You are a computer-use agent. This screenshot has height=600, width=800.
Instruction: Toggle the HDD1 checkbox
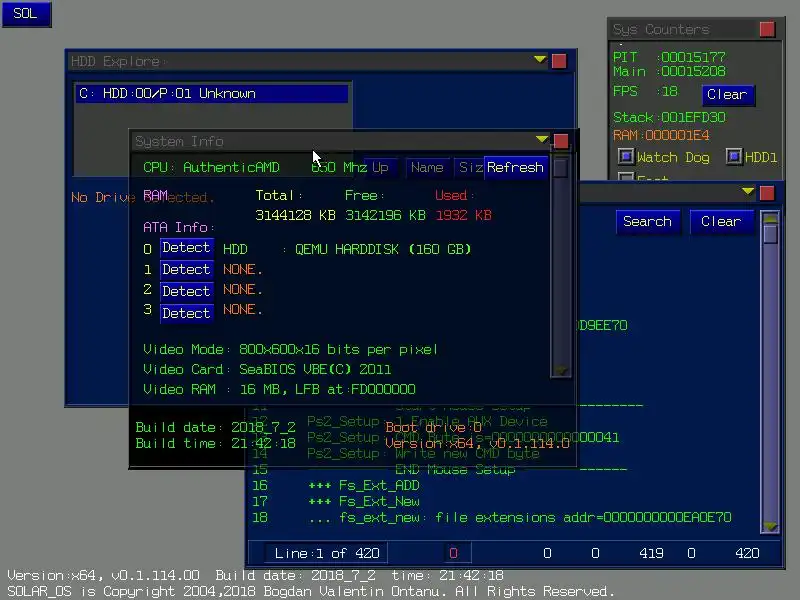[734, 156]
